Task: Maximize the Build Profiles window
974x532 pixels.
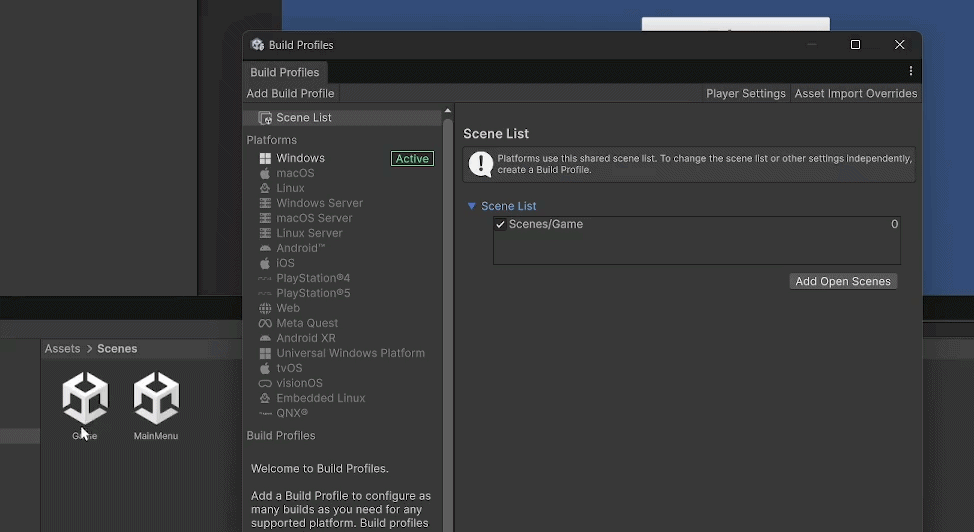Action: [855, 45]
